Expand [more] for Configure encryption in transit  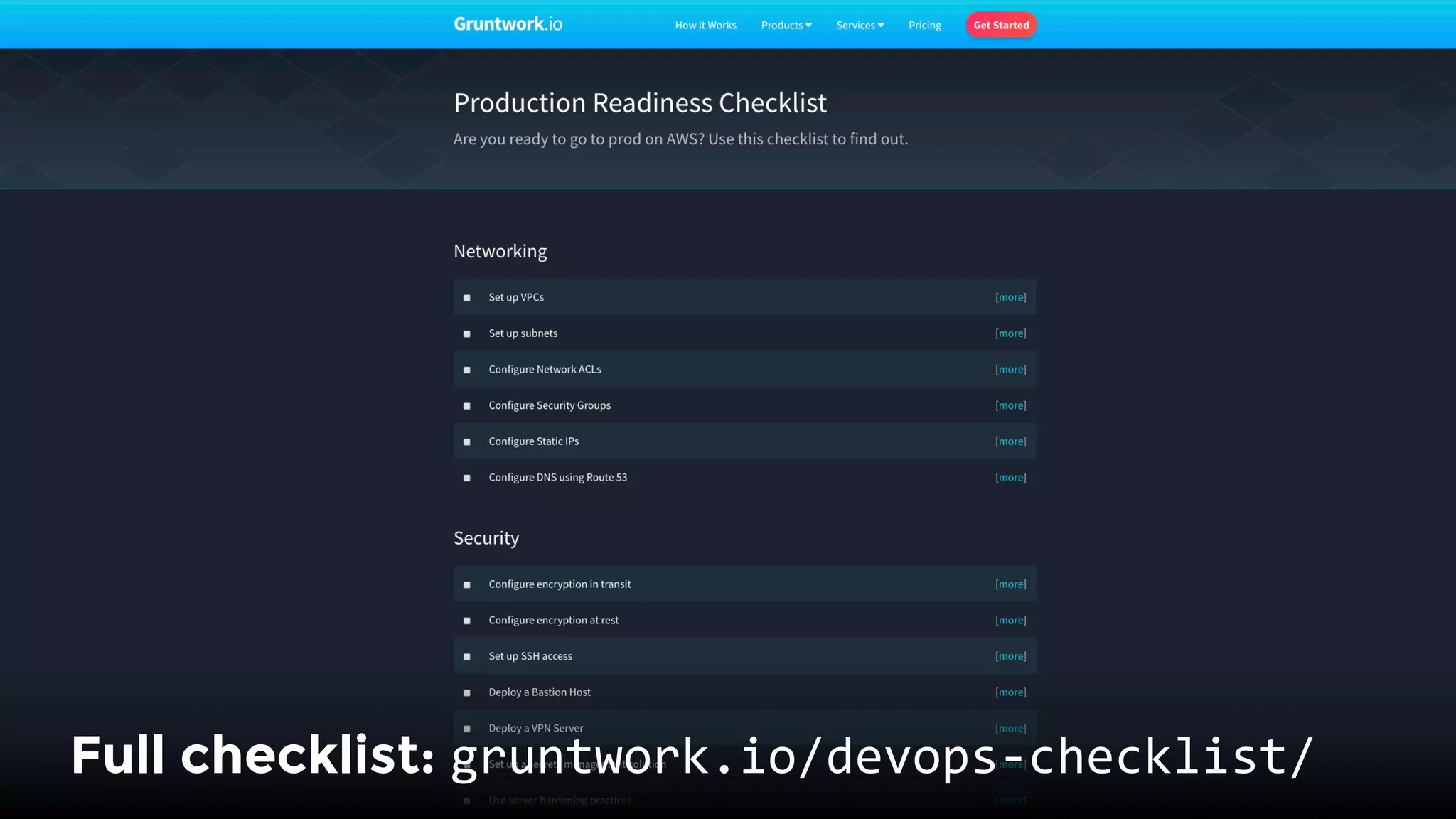point(1010,584)
